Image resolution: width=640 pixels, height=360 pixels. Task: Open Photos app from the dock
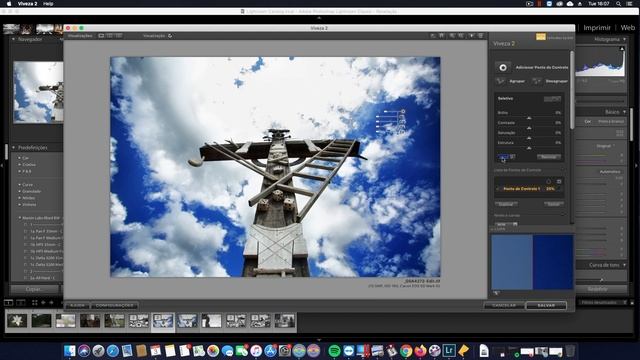pyautogui.click(x=213, y=351)
